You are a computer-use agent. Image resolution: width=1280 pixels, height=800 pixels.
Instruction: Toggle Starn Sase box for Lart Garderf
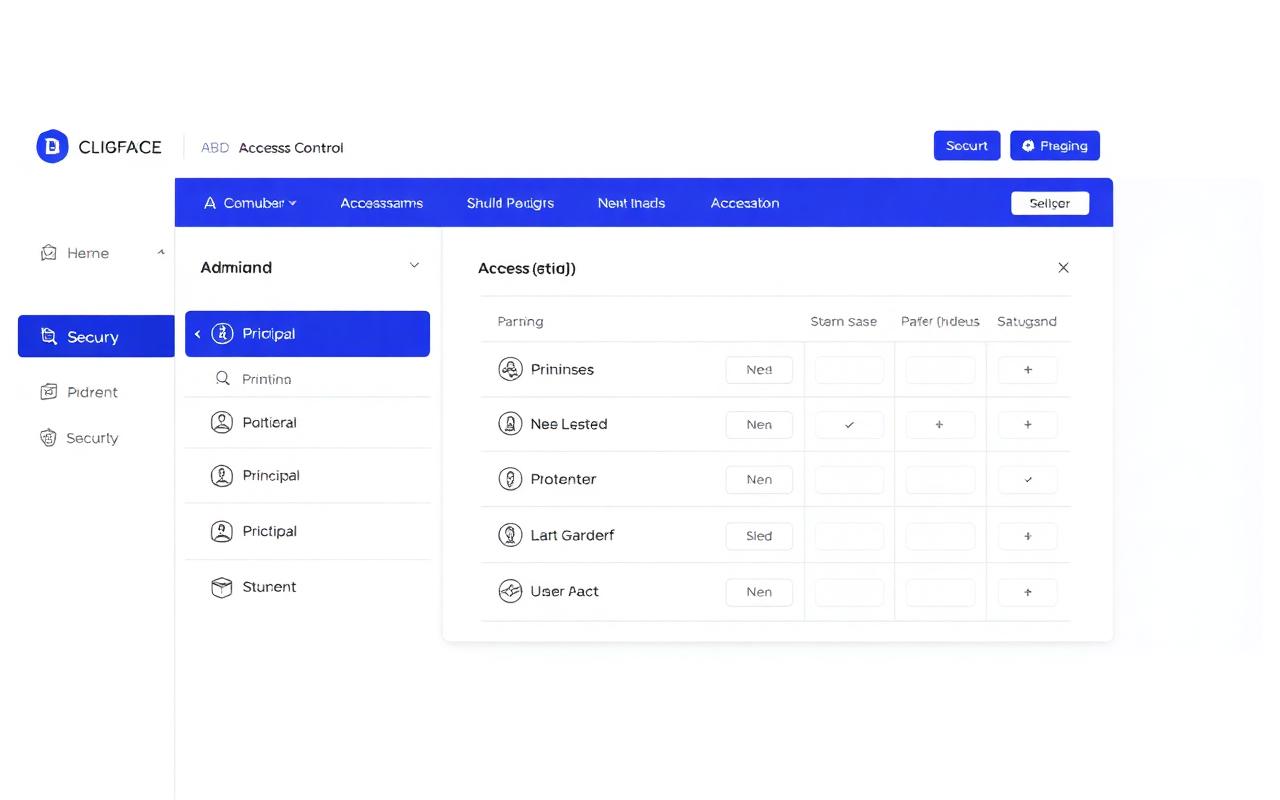849,536
